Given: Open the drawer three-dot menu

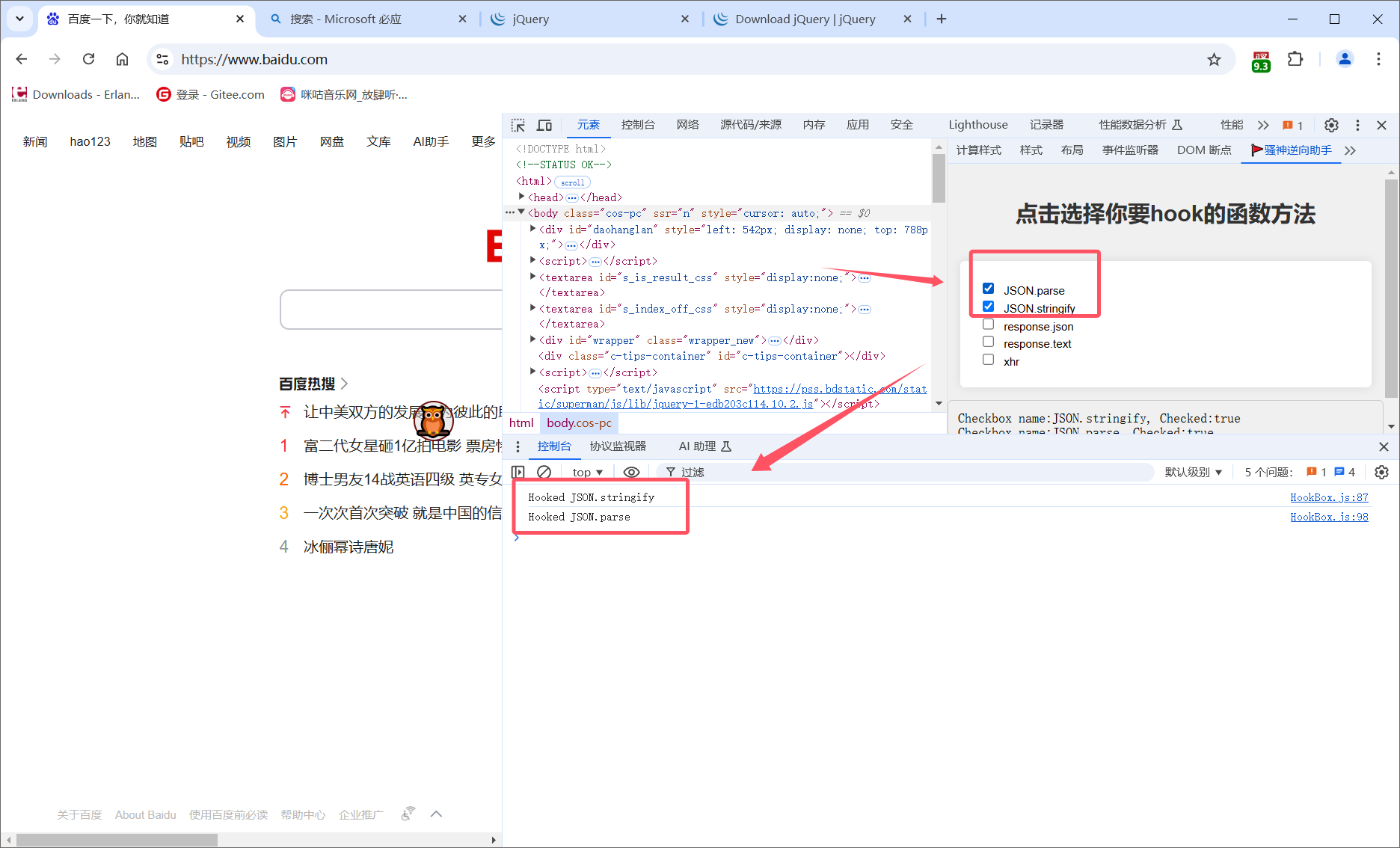Looking at the screenshot, I should (x=518, y=446).
